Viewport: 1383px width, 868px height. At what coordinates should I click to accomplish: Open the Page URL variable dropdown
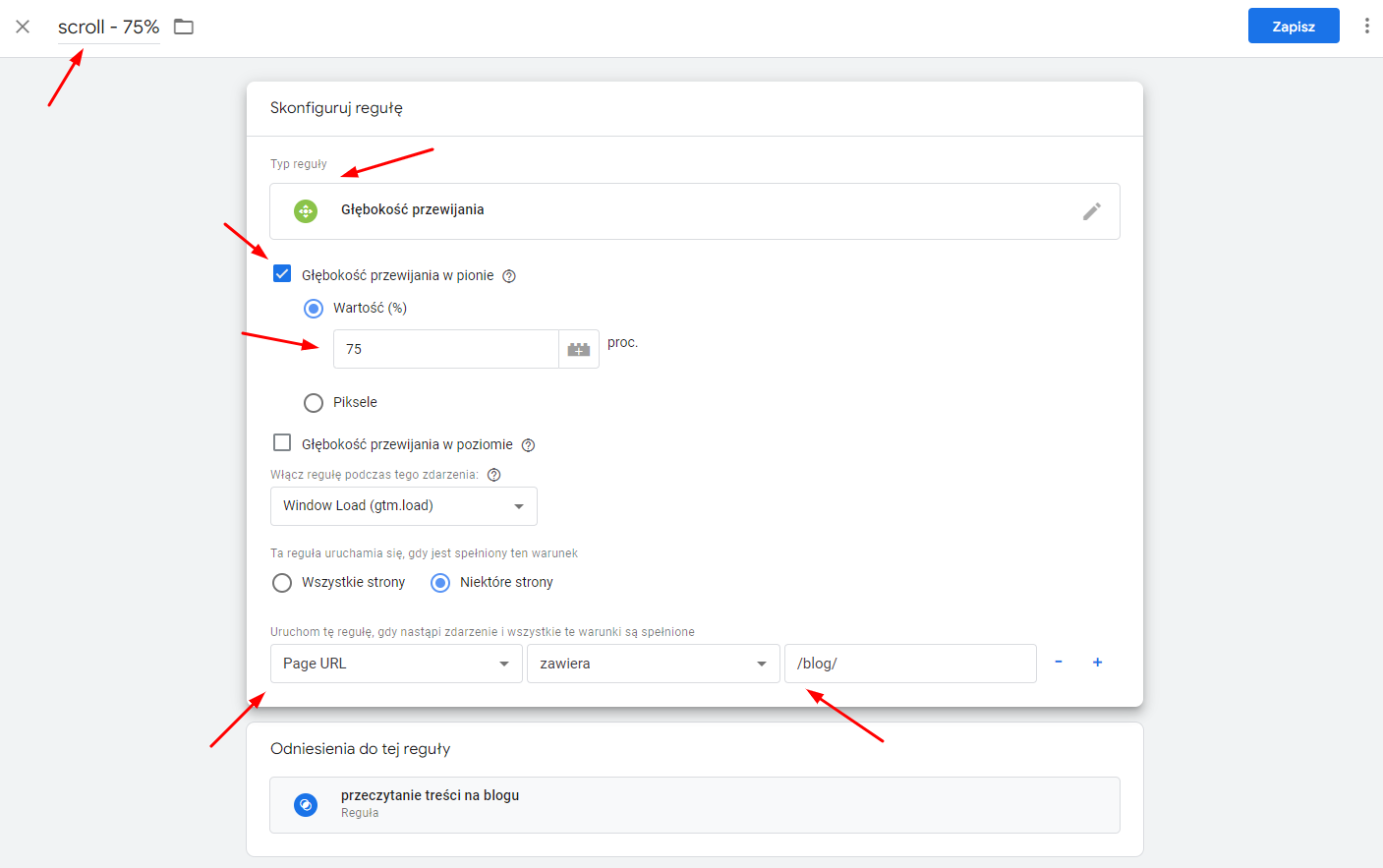395,664
